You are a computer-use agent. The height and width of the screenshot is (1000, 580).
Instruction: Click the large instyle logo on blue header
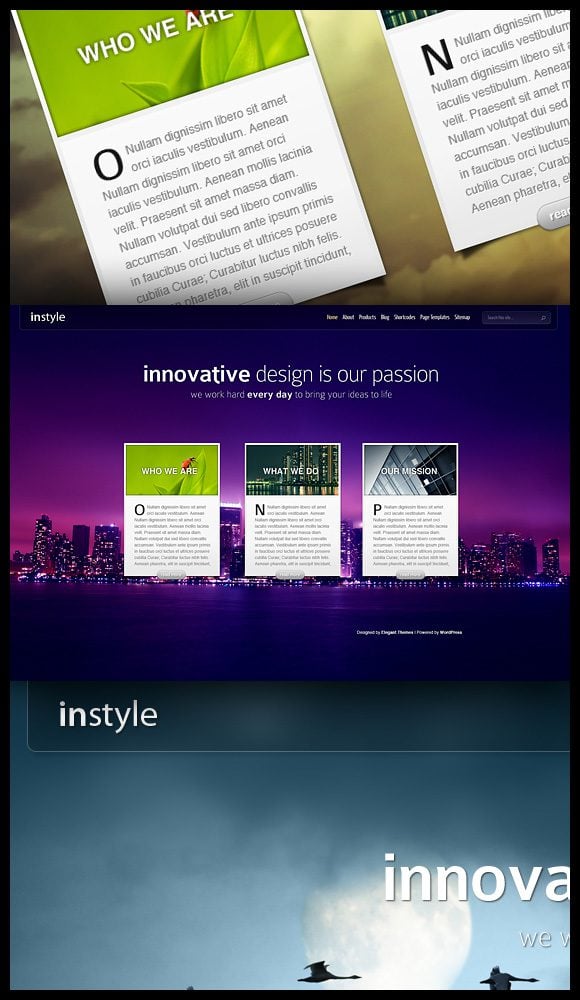(108, 716)
